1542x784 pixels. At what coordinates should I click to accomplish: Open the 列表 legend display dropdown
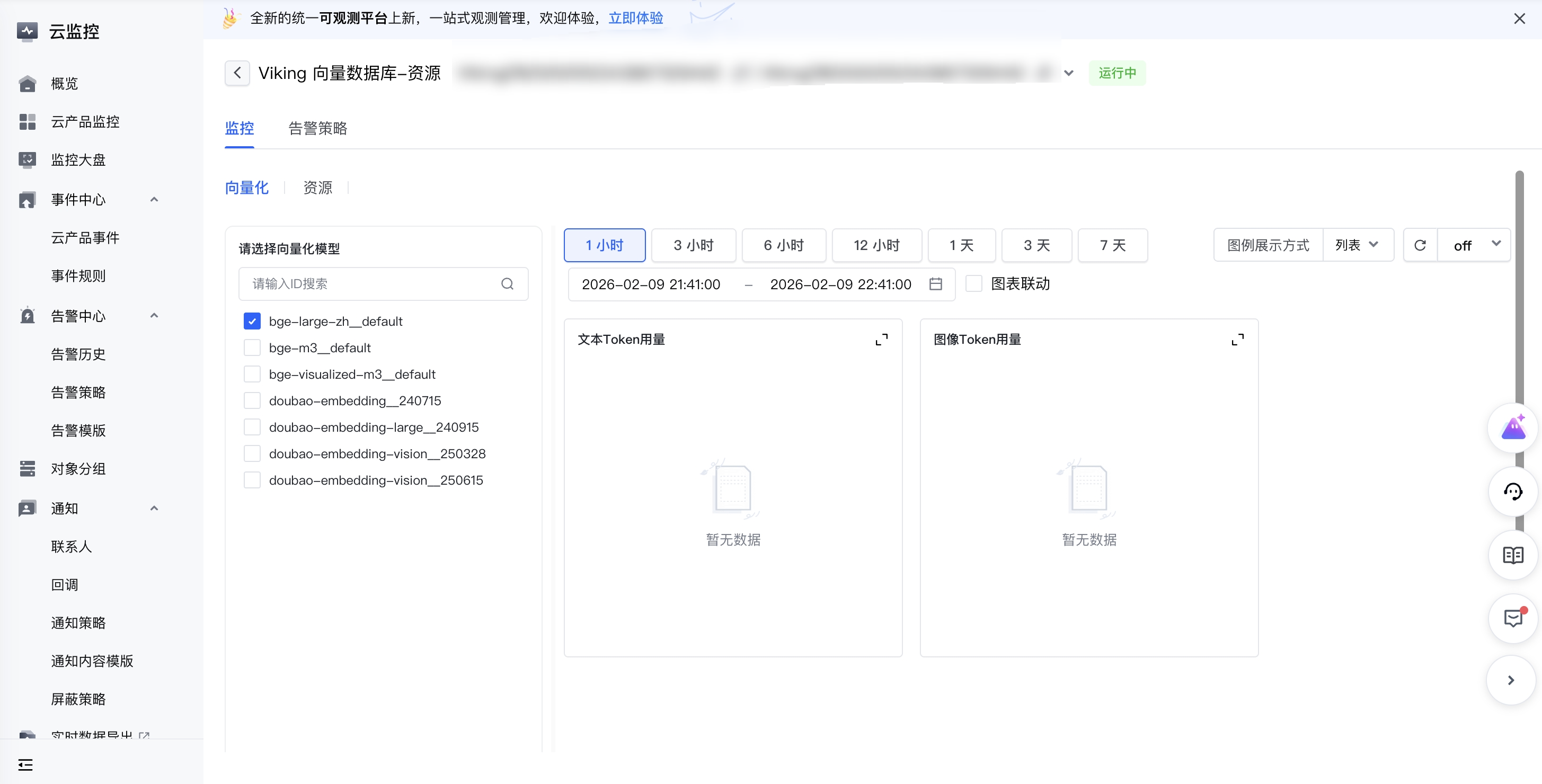[x=1357, y=245]
